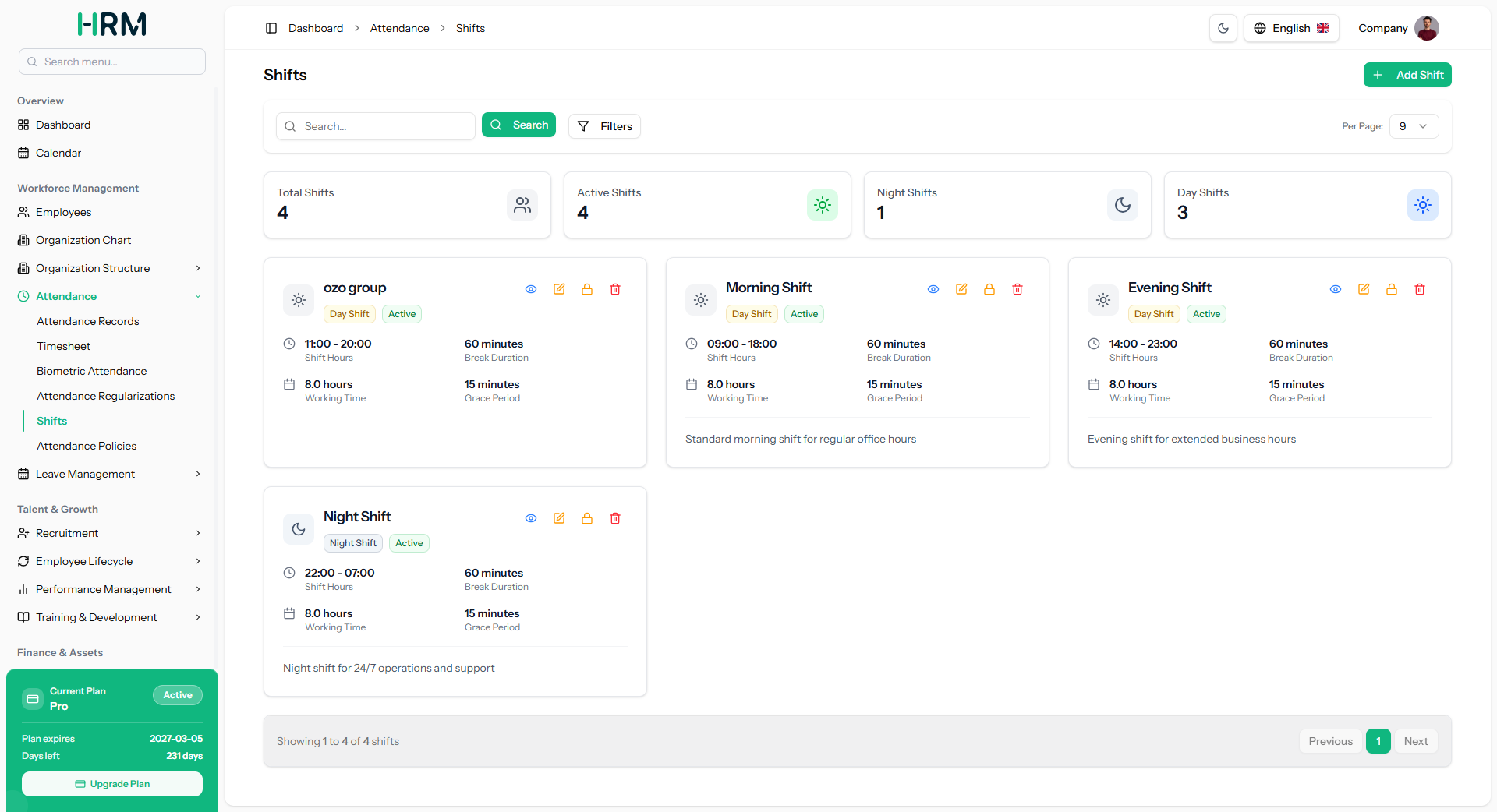Viewport: 1497px width, 812px height.
Task: View Night Shift details eye icon
Action: 531,518
